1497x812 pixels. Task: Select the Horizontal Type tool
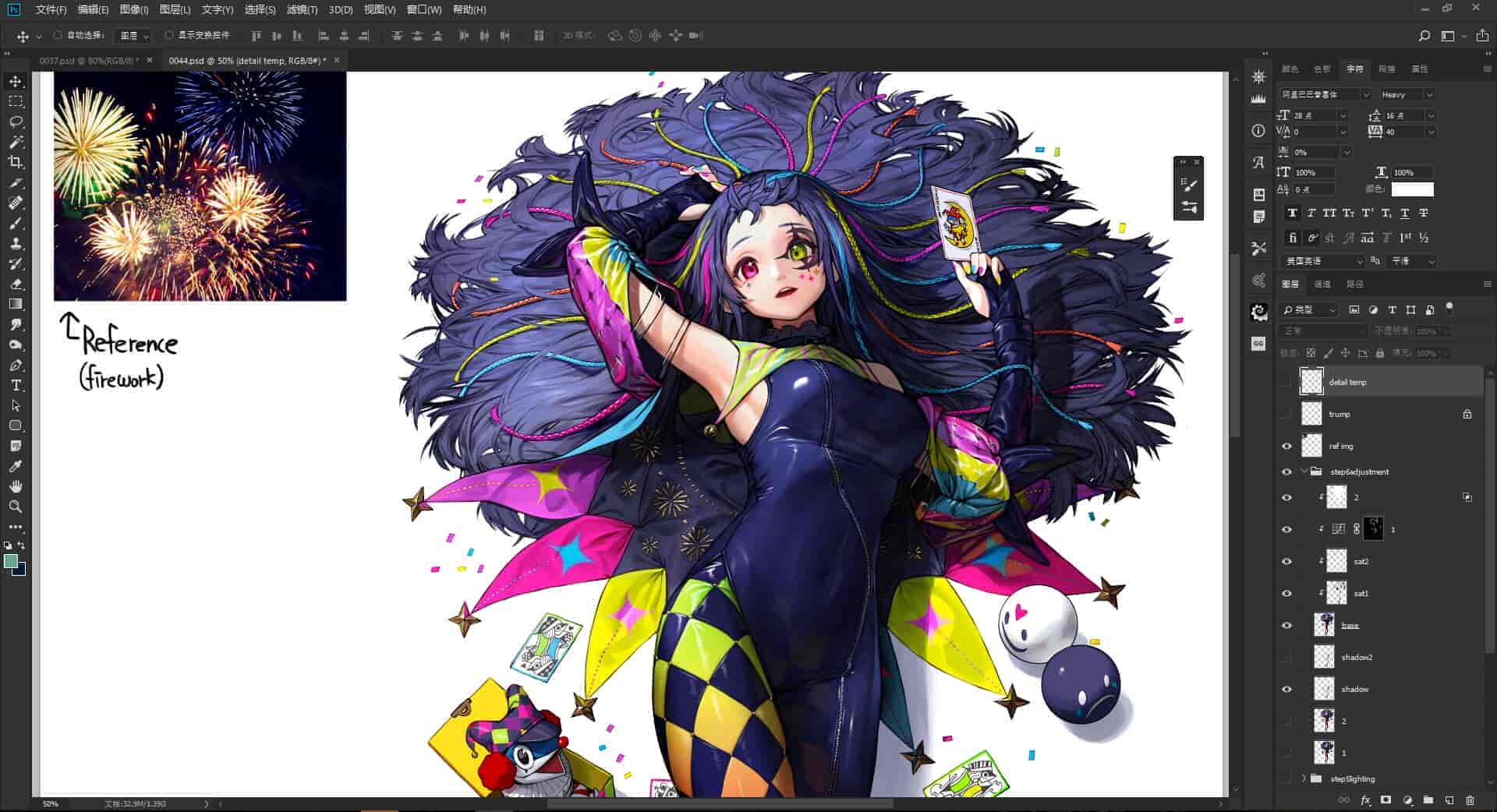pos(16,386)
